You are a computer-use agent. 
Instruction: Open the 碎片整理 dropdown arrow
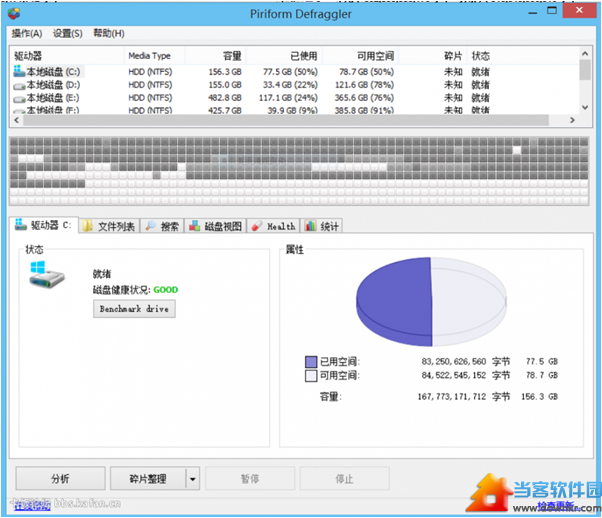pyautogui.click(x=193, y=478)
